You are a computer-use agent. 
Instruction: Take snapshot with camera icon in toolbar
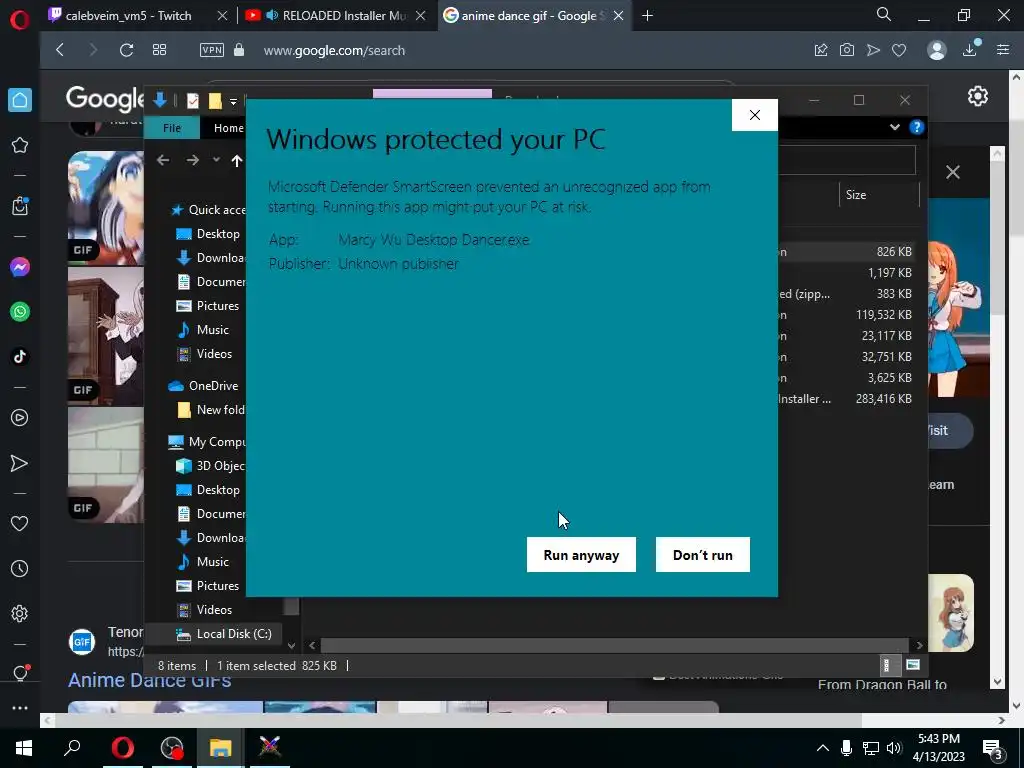[847, 50]
